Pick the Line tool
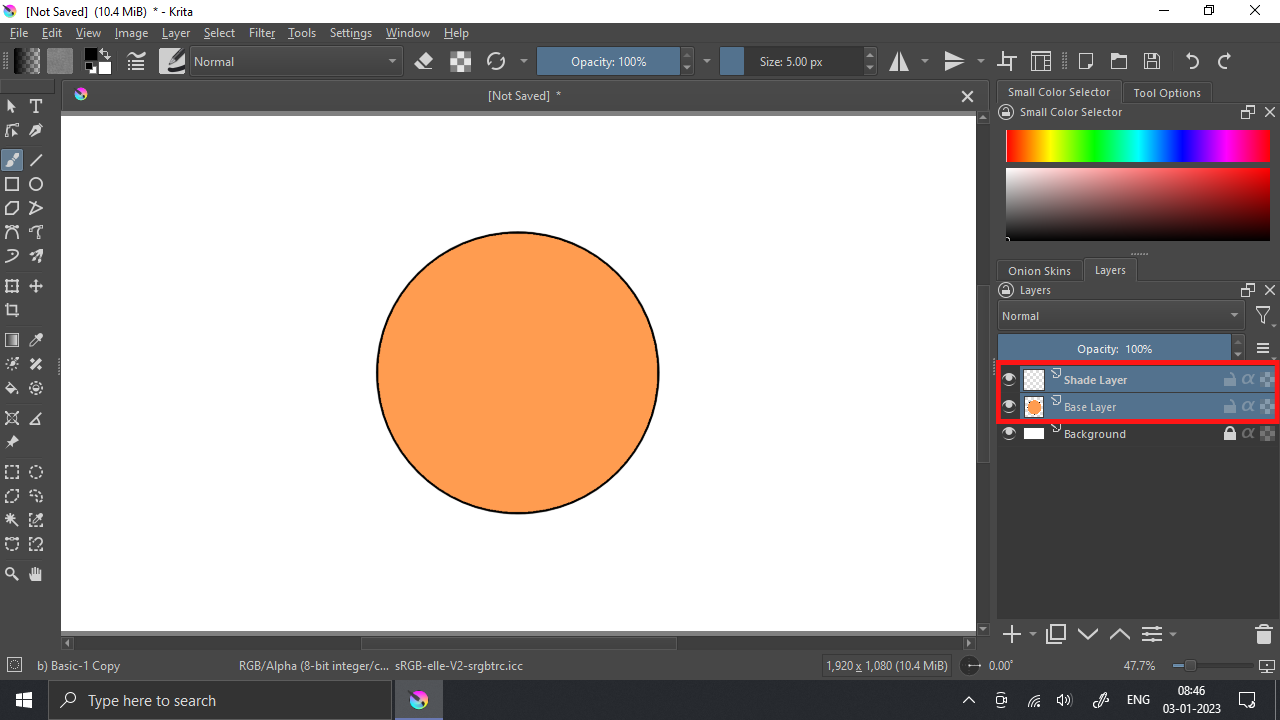 click(x=36, y=160)
